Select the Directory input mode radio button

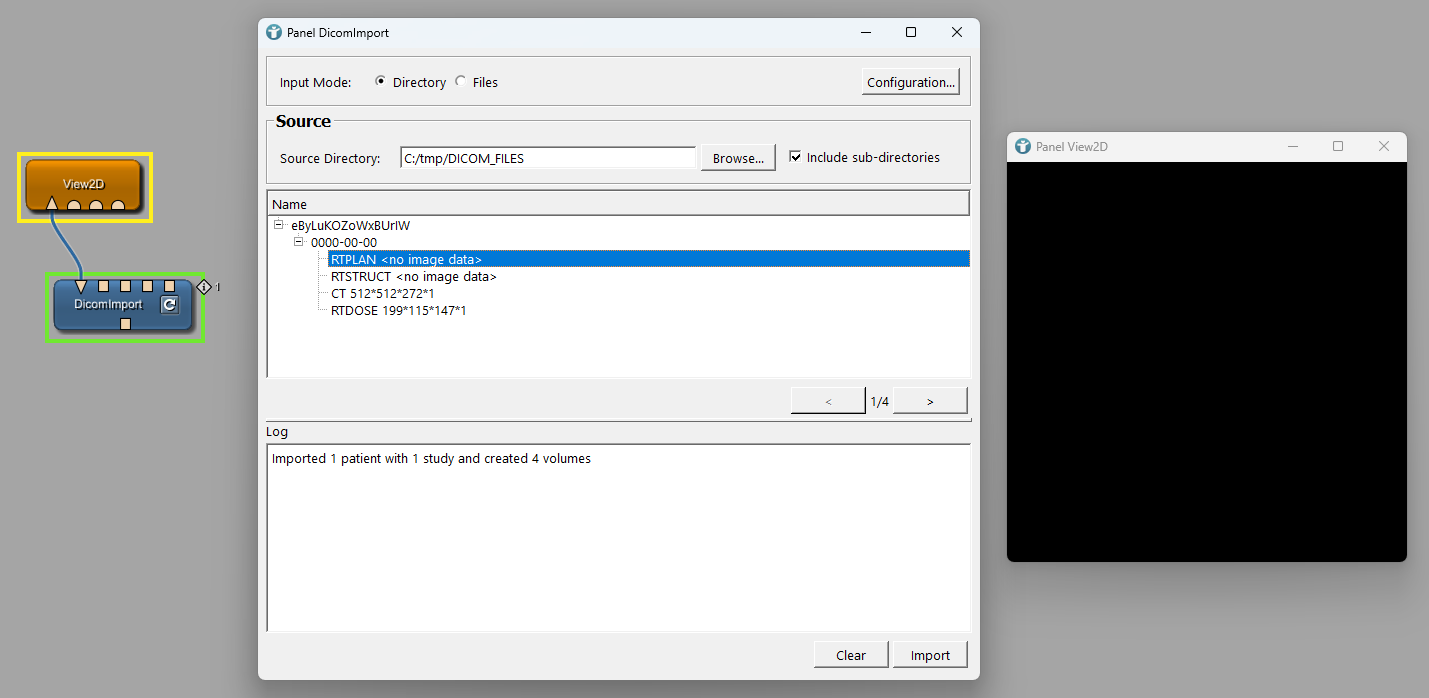coord(381,82)
